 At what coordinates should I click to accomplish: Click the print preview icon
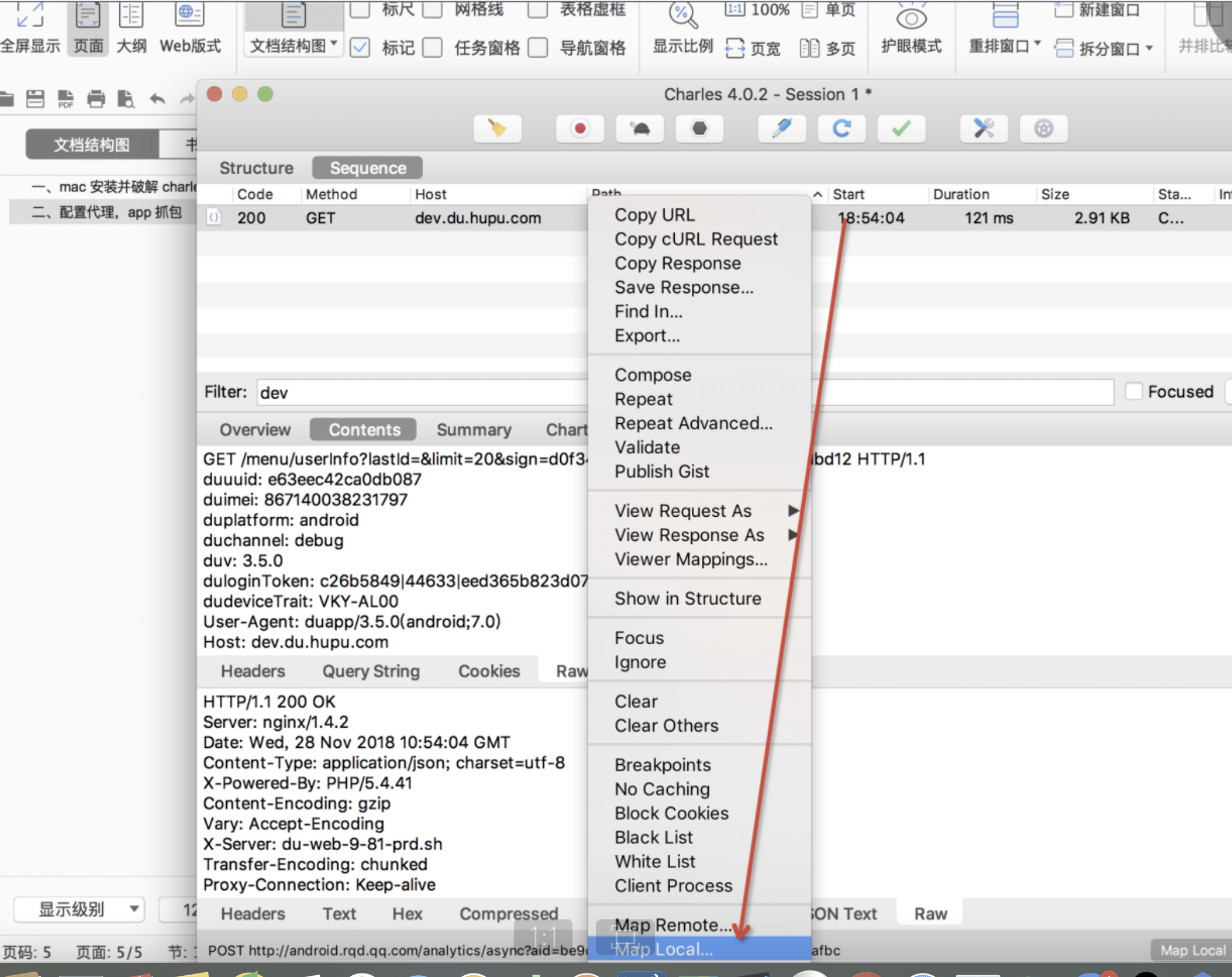(126, 99)
